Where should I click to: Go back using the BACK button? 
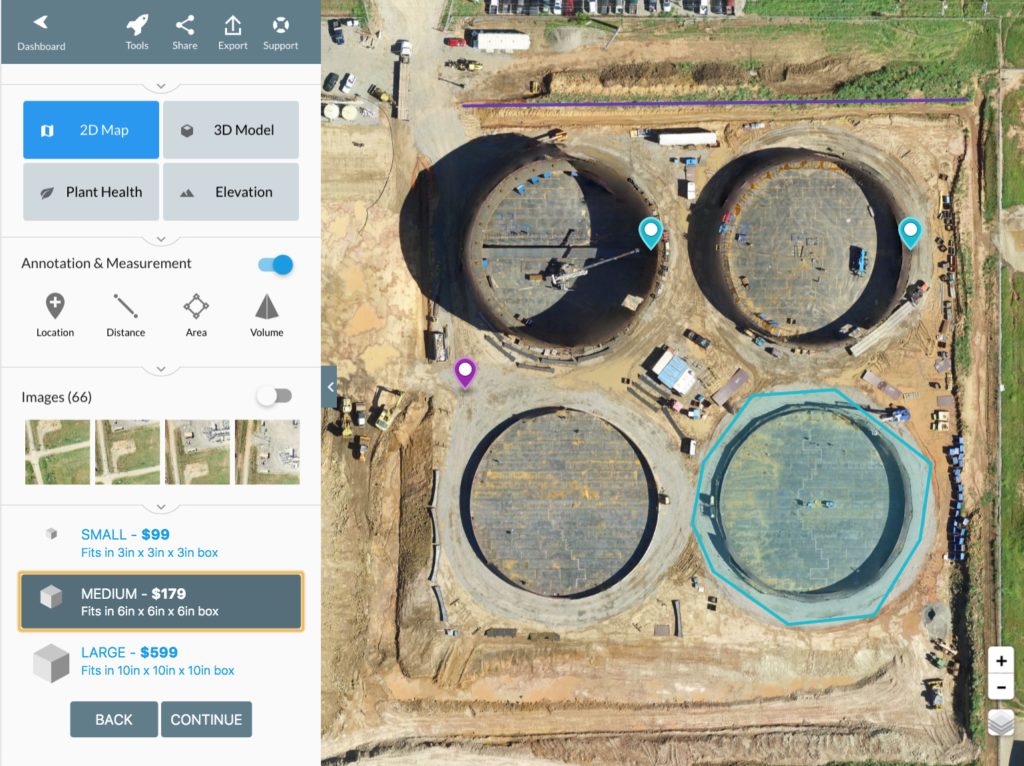(x=113, y=719)
